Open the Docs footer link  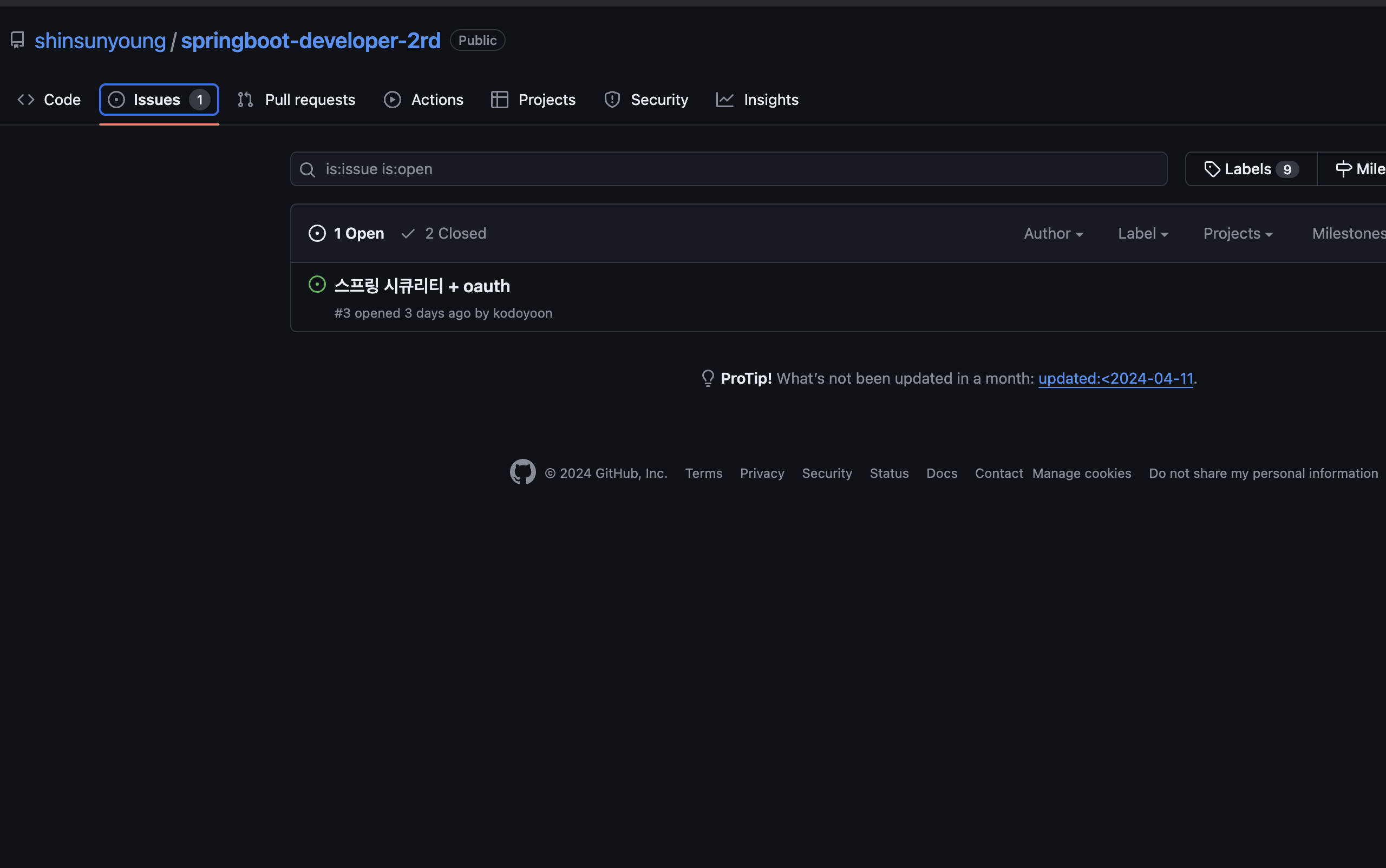coord(942,473)
